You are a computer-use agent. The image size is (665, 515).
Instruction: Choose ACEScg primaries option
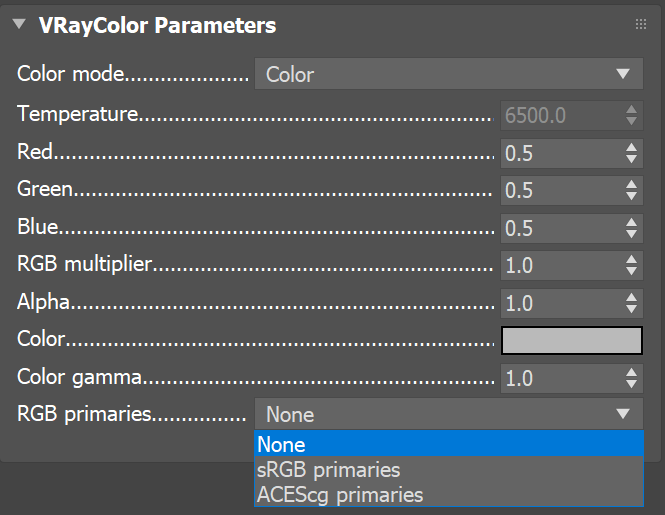coord(449,494)
